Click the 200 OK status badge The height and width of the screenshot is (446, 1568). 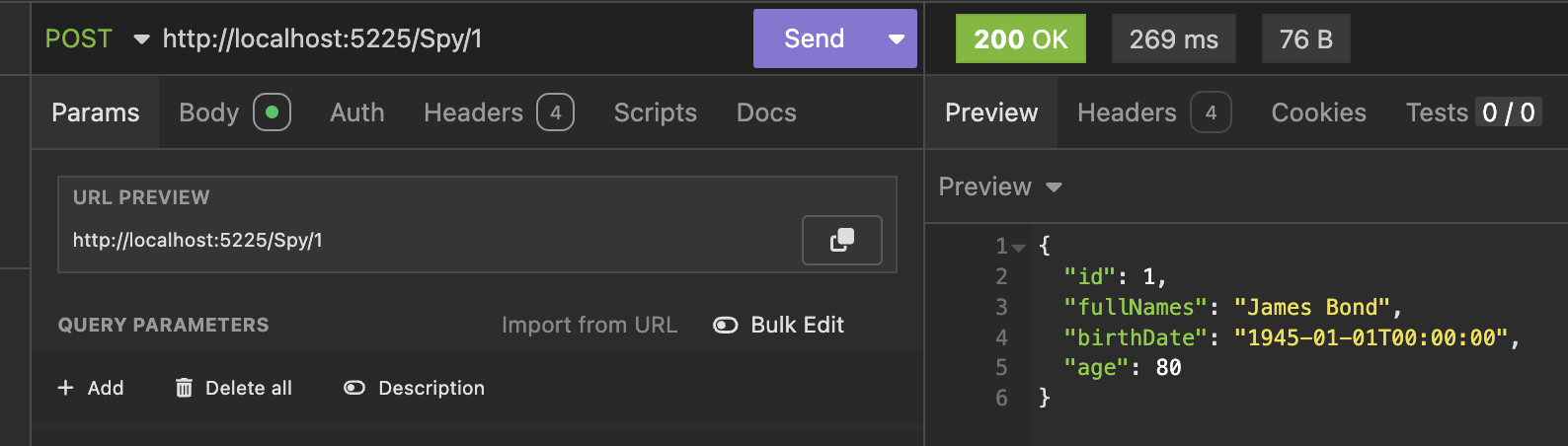point(1020,39)
